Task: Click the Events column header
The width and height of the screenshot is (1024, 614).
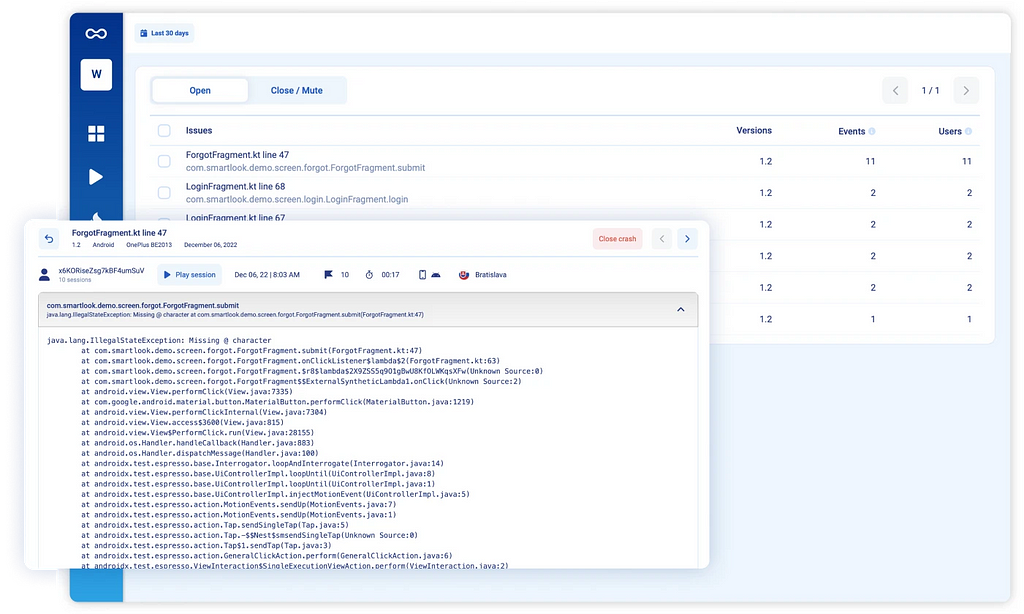Action: (x=852, y=131)
